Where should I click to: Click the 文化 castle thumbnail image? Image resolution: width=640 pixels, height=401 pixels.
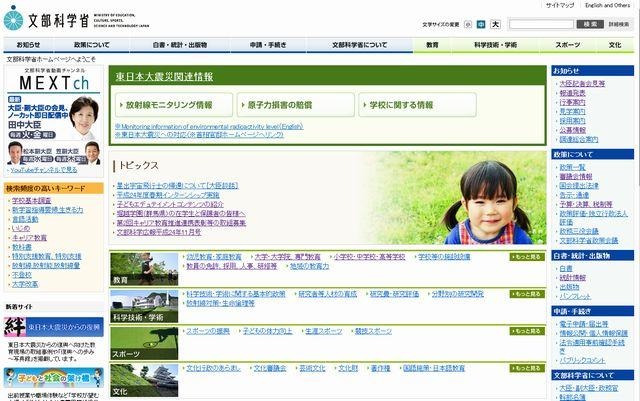pos(144,381)
